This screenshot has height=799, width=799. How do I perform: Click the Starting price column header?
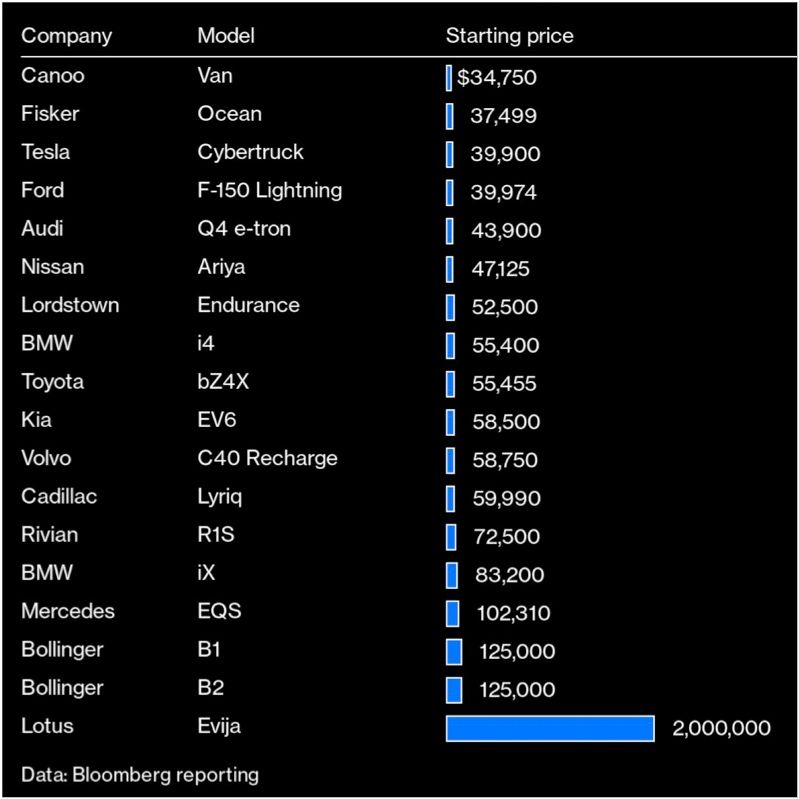point(509,36)
